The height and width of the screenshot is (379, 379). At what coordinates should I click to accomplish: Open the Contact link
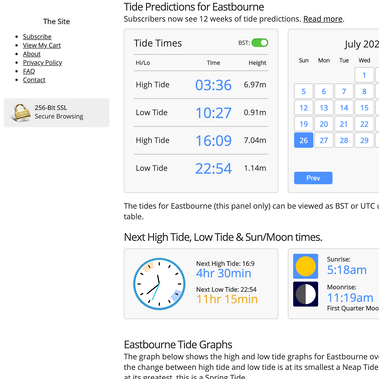(x=34, y=80)
